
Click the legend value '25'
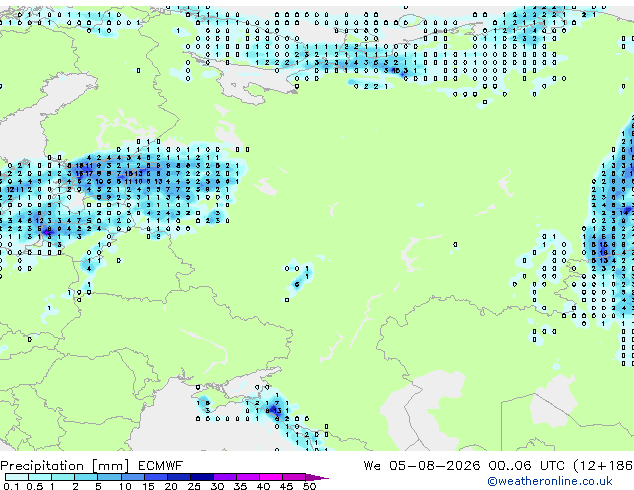tap(194, 486)
